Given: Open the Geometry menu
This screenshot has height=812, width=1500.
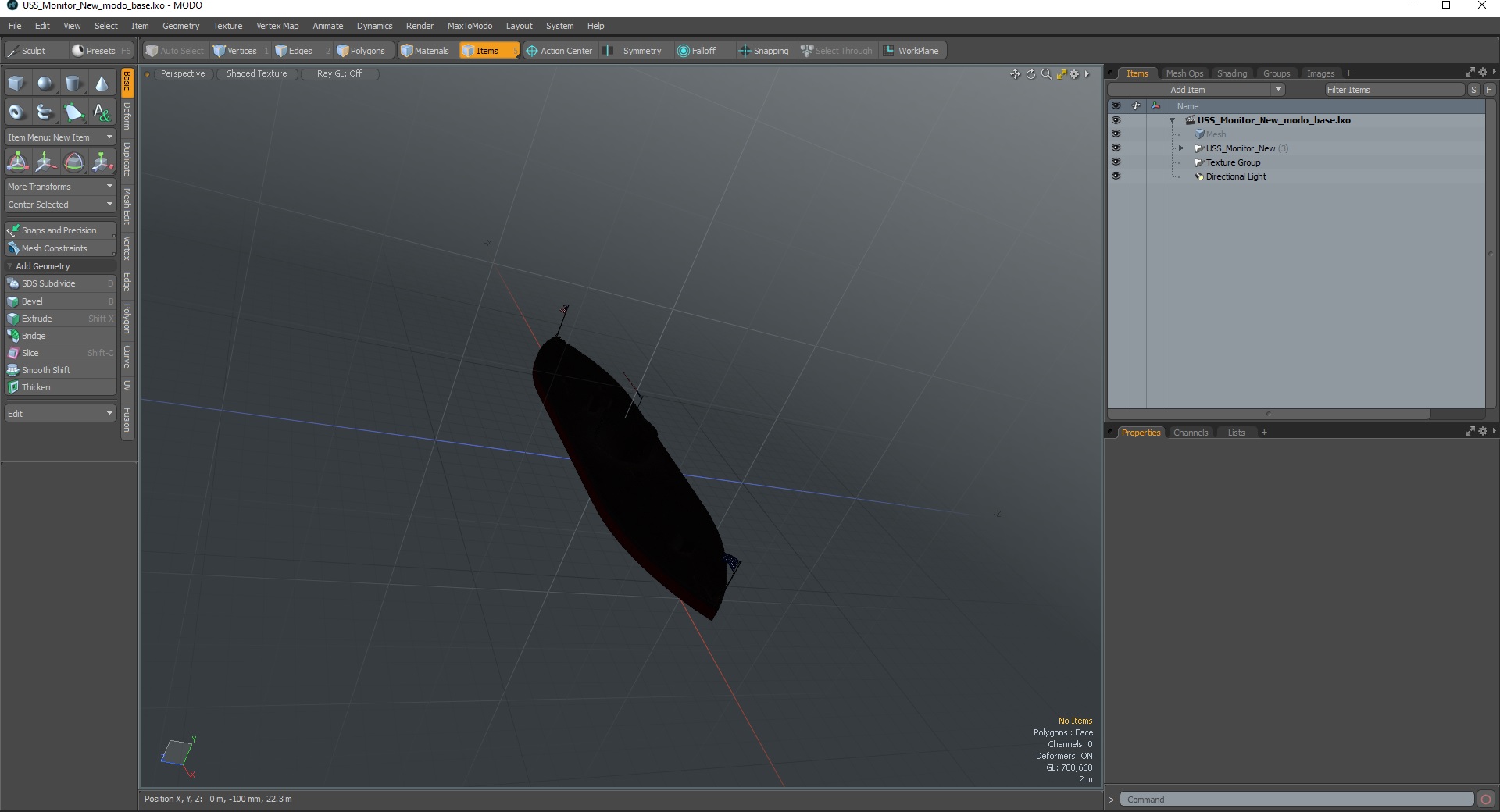Looking at the screenshot, I should (180, 26).
